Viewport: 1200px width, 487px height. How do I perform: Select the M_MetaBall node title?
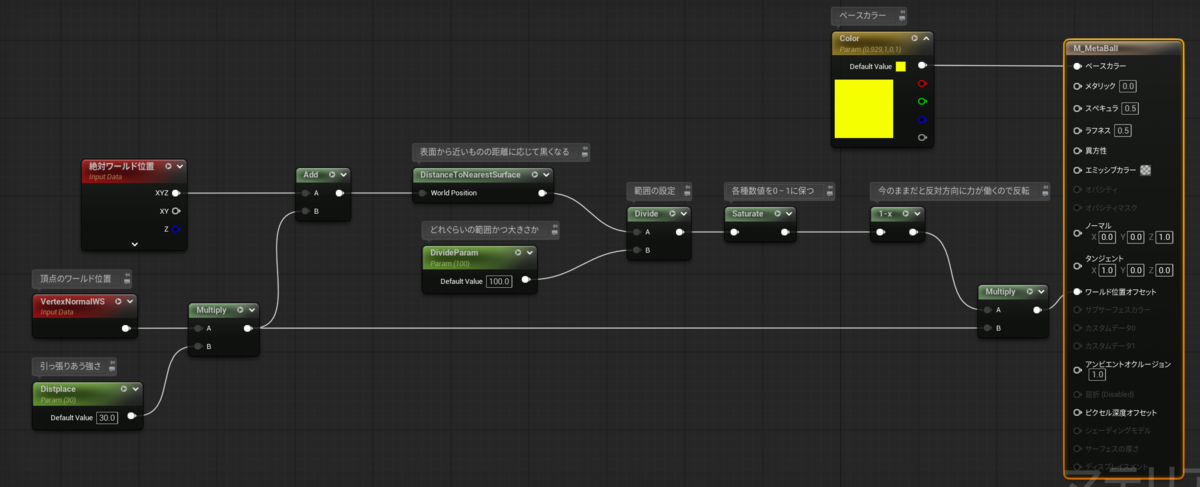[1094, 48]
